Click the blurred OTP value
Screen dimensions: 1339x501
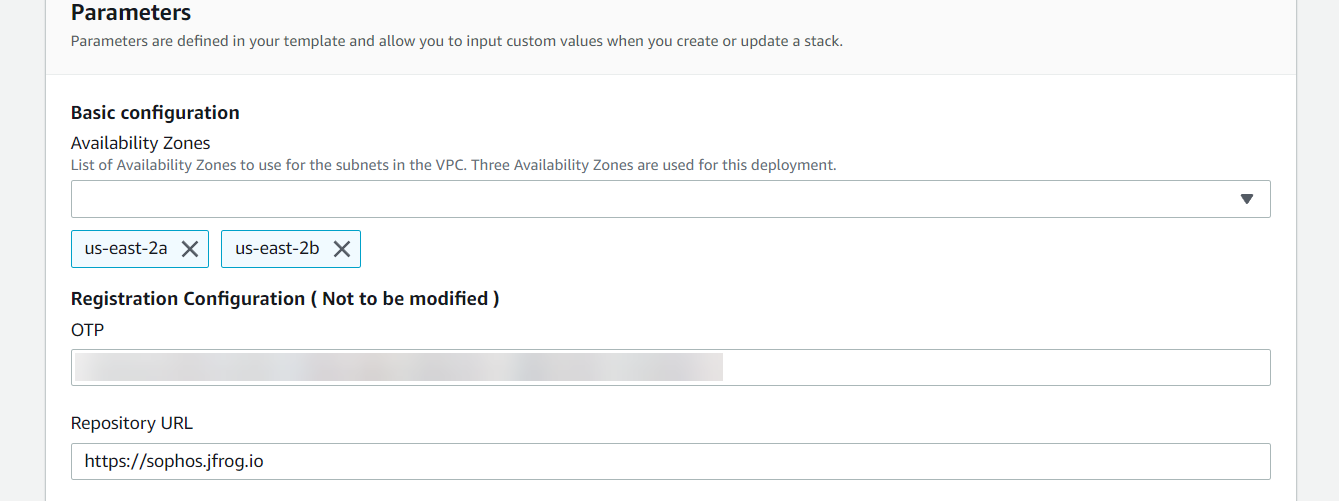(398, 367)
